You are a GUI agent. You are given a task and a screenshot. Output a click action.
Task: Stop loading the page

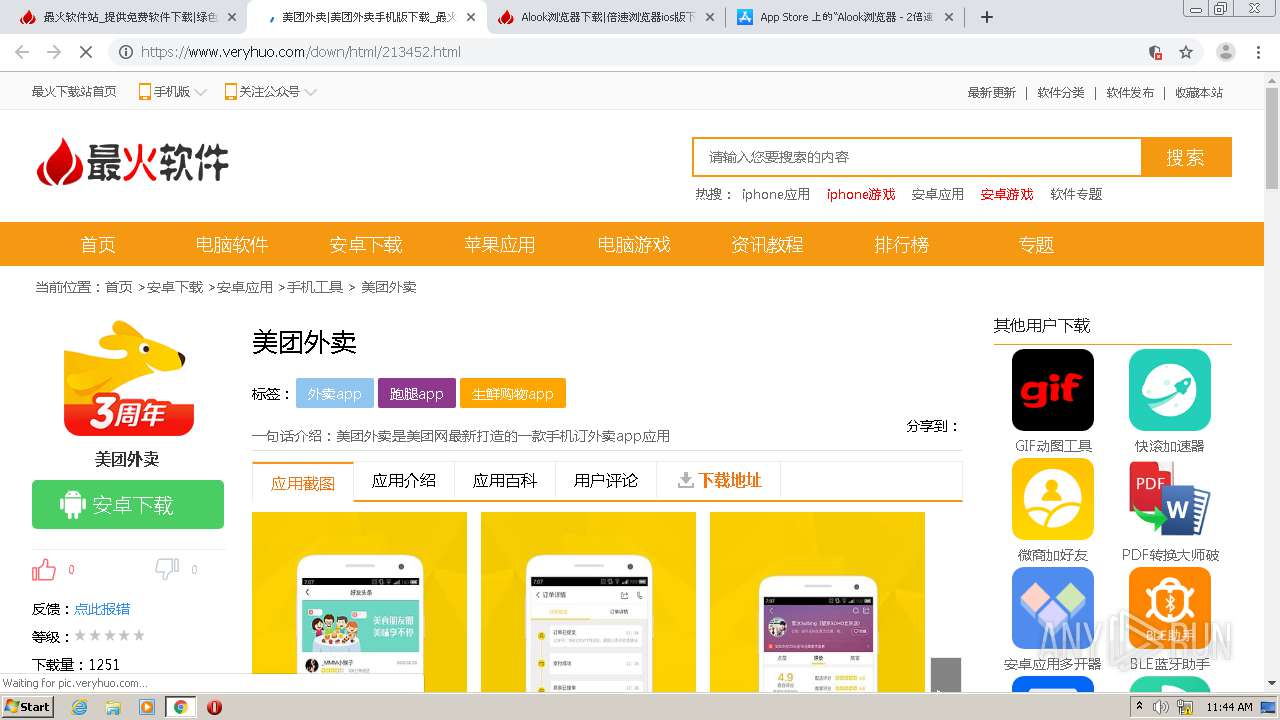(84, 52)
